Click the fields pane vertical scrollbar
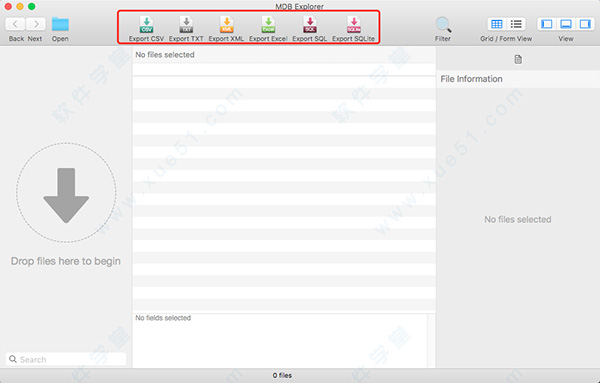 pos(431,341)
